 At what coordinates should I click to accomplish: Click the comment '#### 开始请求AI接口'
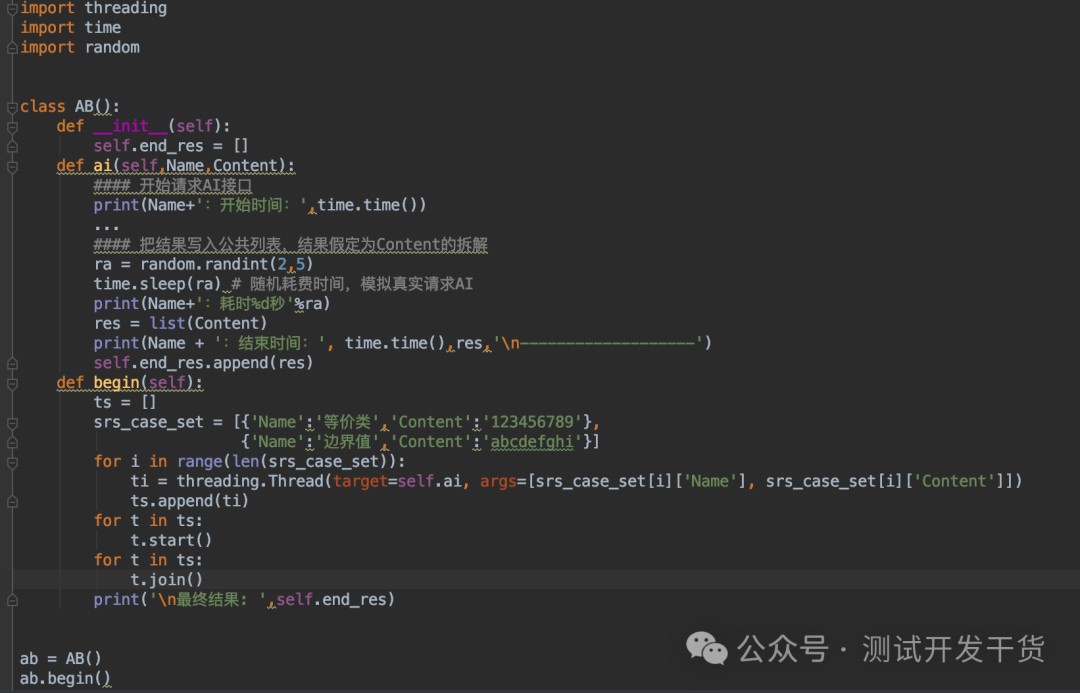click(x=173, y=185)
